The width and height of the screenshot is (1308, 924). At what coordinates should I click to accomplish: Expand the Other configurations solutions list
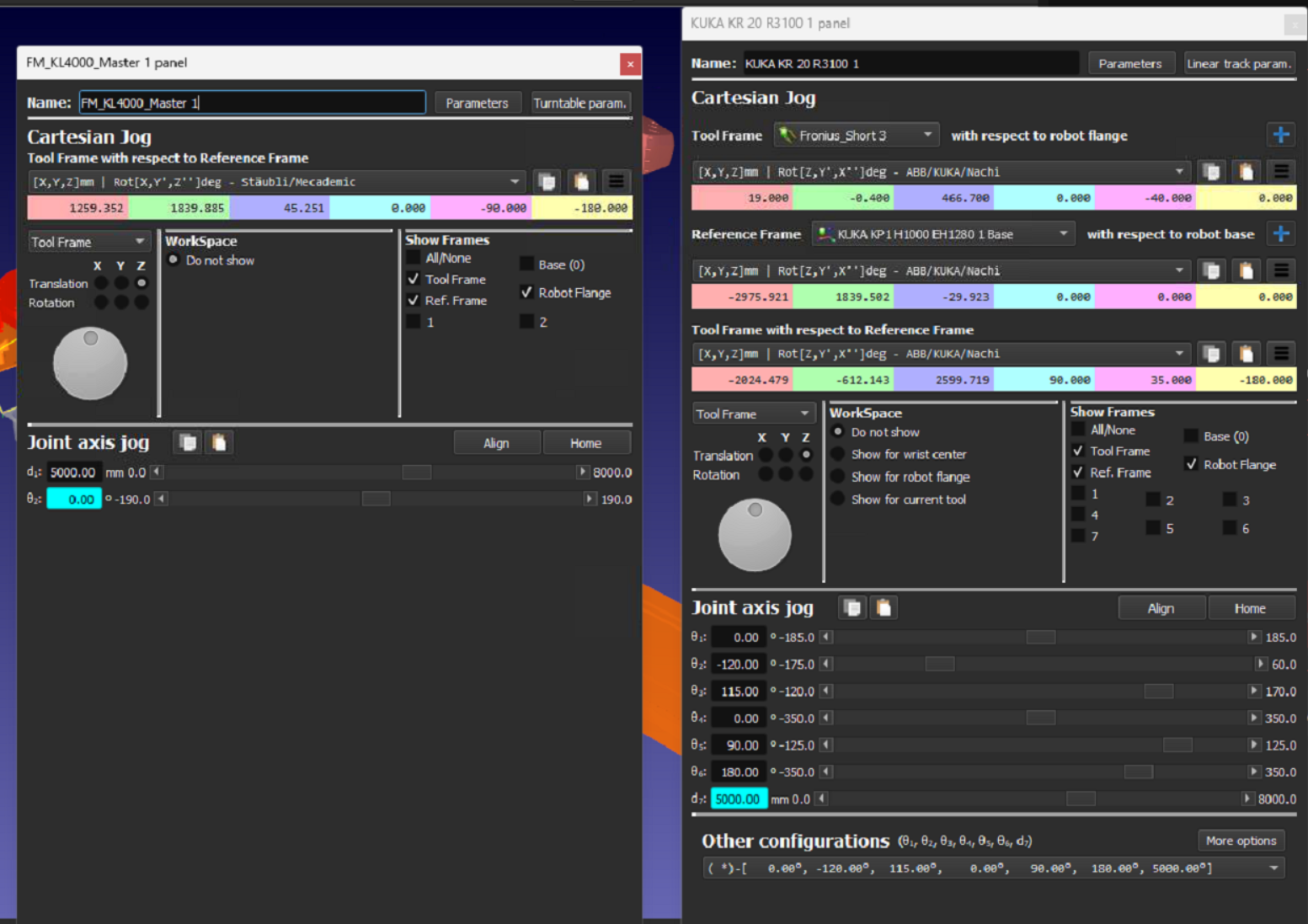pos(1273,868)
